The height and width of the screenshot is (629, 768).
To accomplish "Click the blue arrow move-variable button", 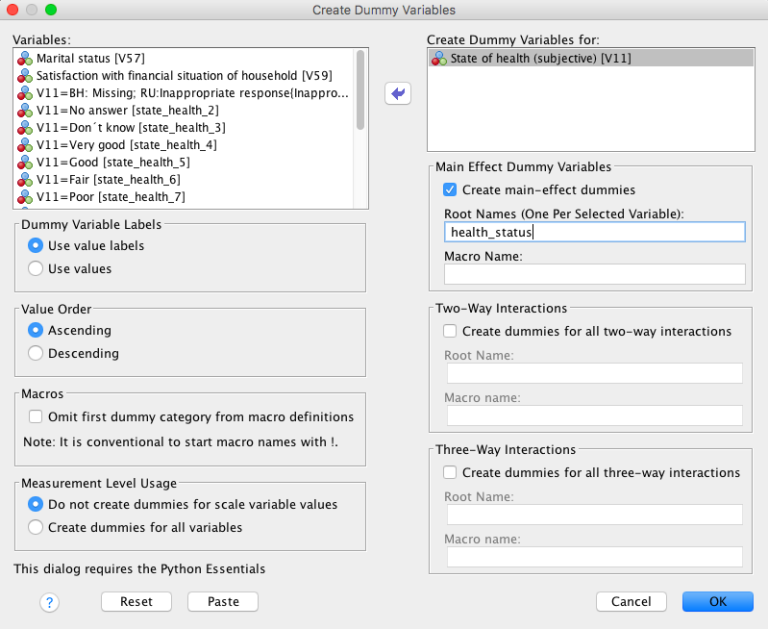I will coord(398,93).
